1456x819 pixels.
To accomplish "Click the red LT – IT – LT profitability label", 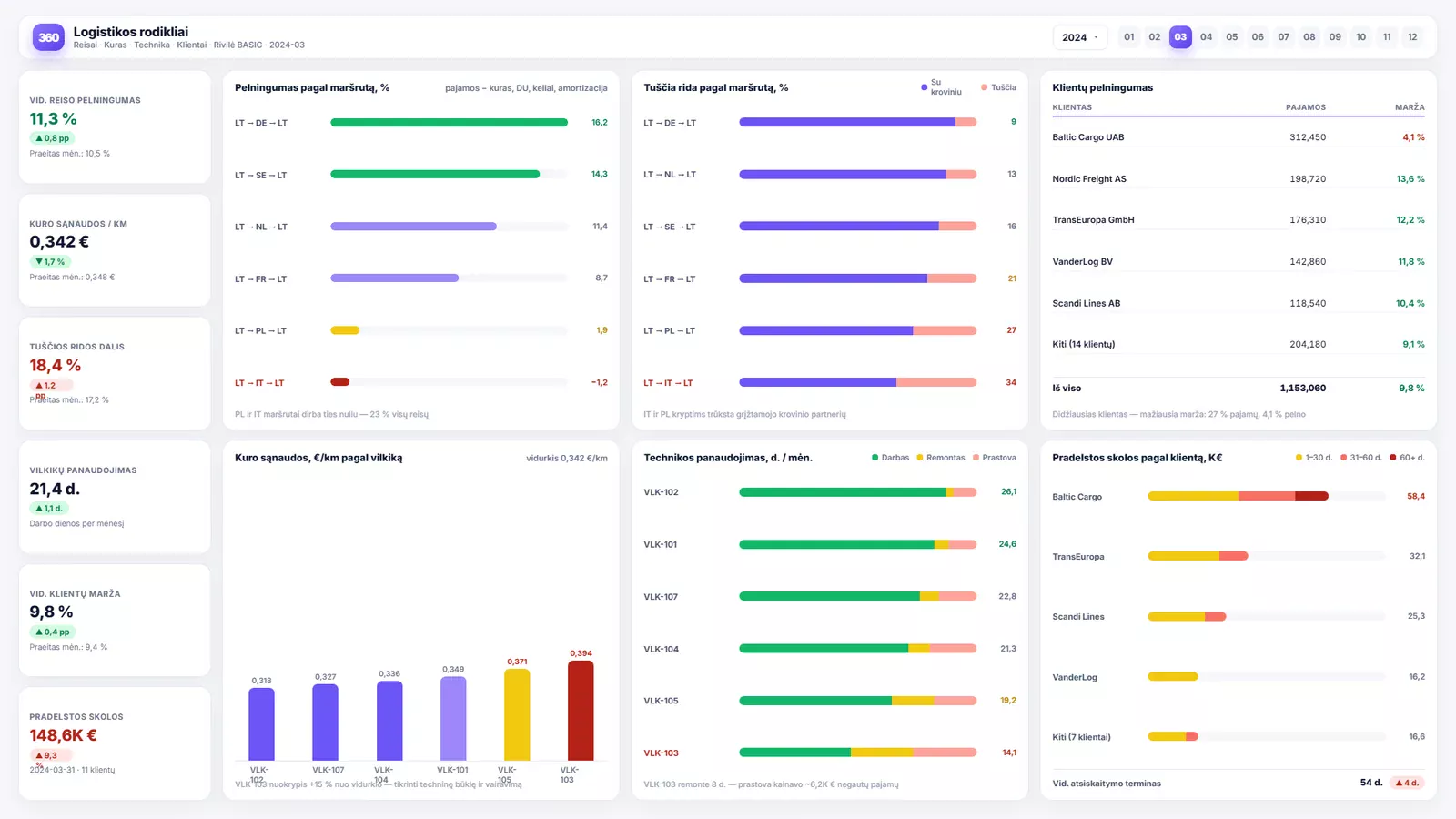I will click(259, 383).
